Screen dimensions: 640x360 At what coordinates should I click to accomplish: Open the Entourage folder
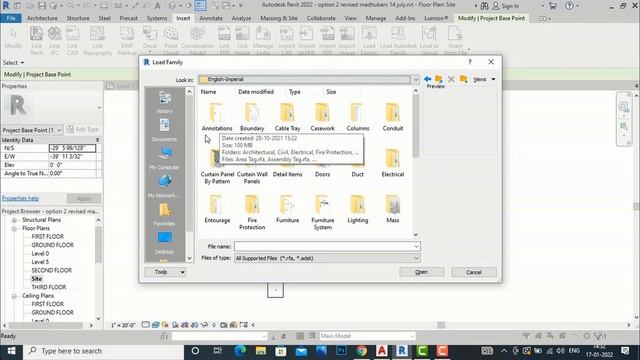(x=217, y=209)
